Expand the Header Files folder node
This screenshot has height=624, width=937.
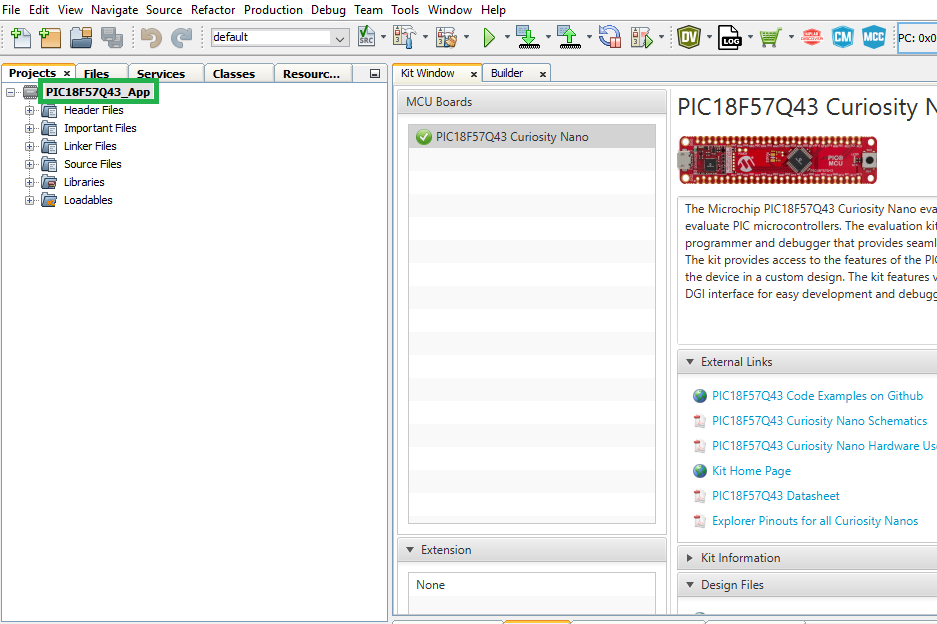pos(30,111)
